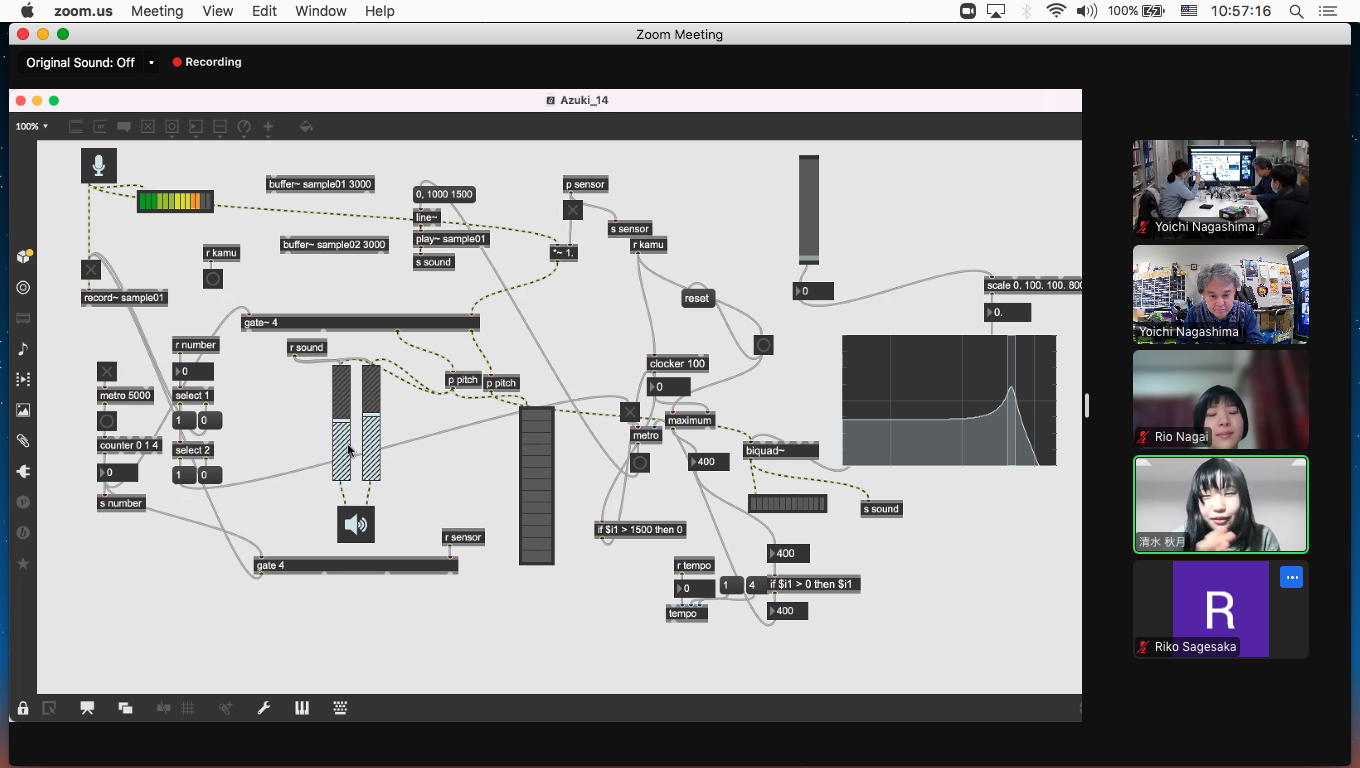The image size is (1360, 768).
Task: Click the tall vertical slider above the scale object
Action: click(809, 210)
